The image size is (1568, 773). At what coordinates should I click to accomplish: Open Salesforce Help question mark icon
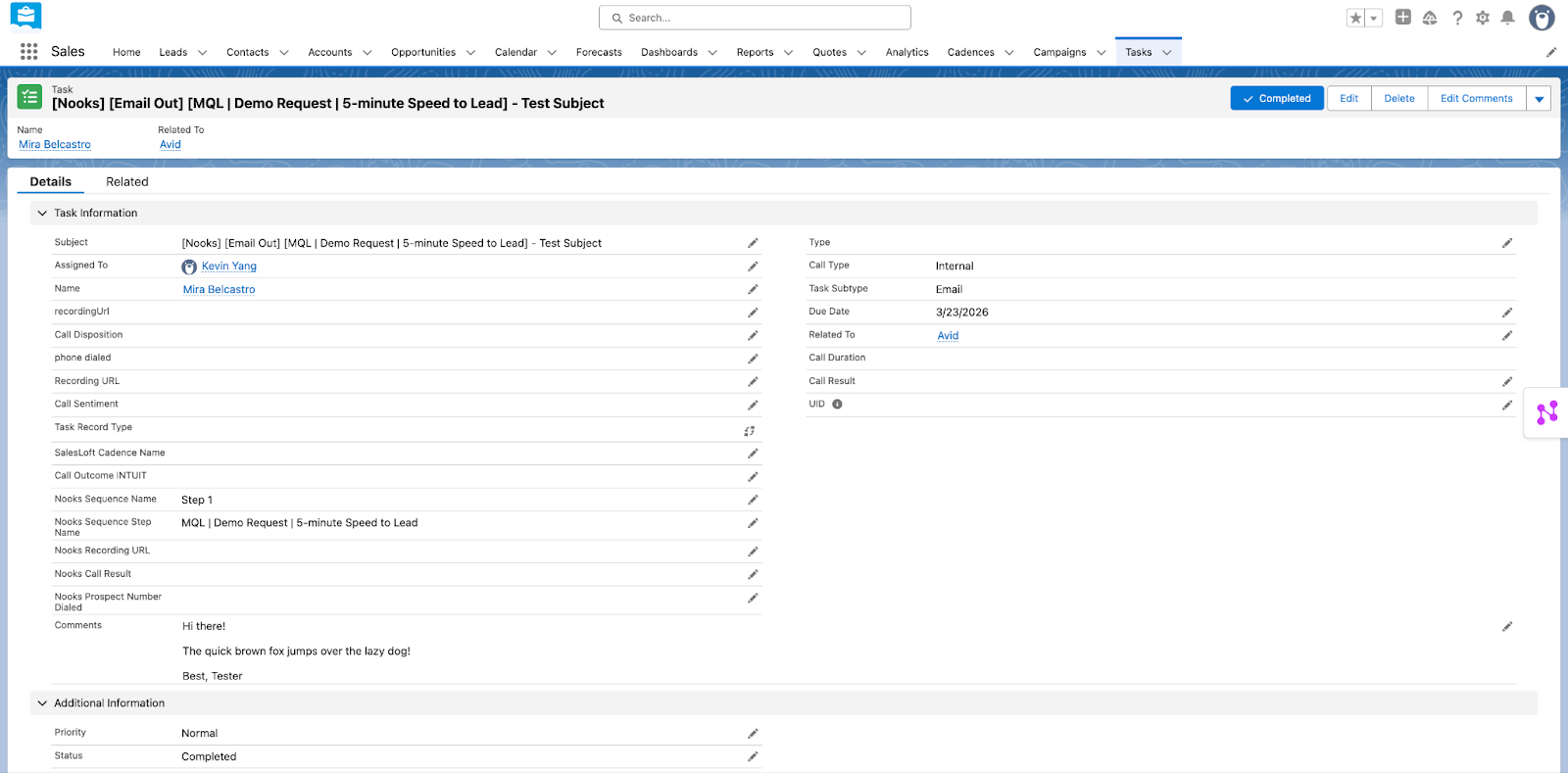1457,18
